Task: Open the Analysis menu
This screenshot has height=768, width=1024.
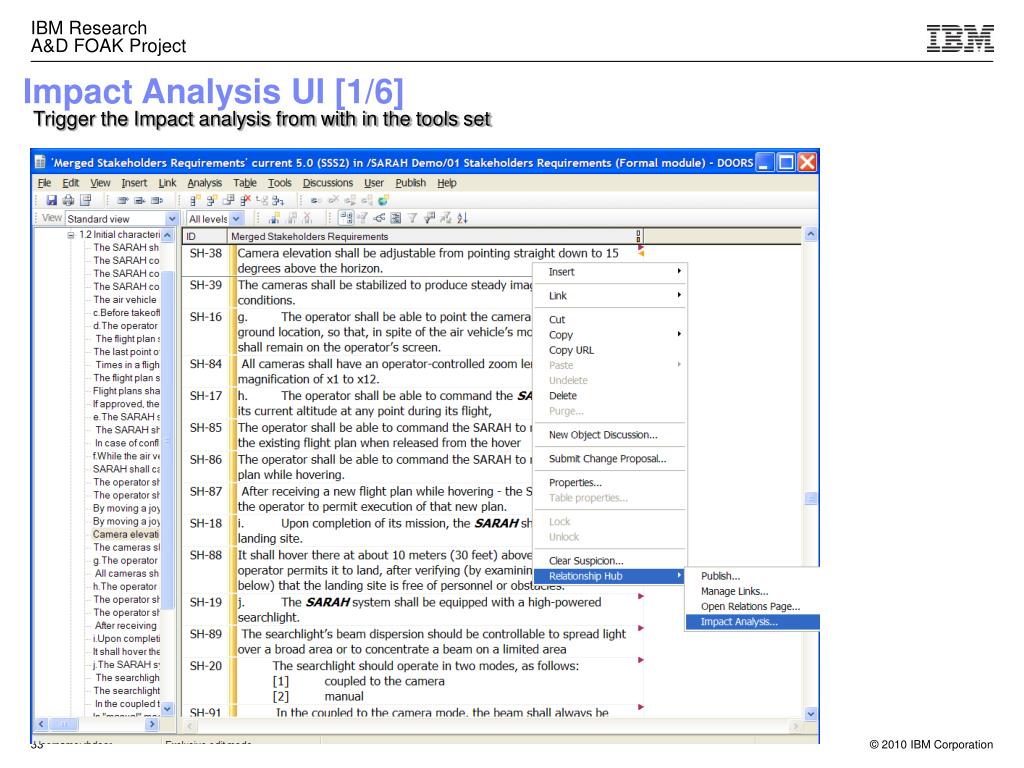Action: [x=204, y=183]
